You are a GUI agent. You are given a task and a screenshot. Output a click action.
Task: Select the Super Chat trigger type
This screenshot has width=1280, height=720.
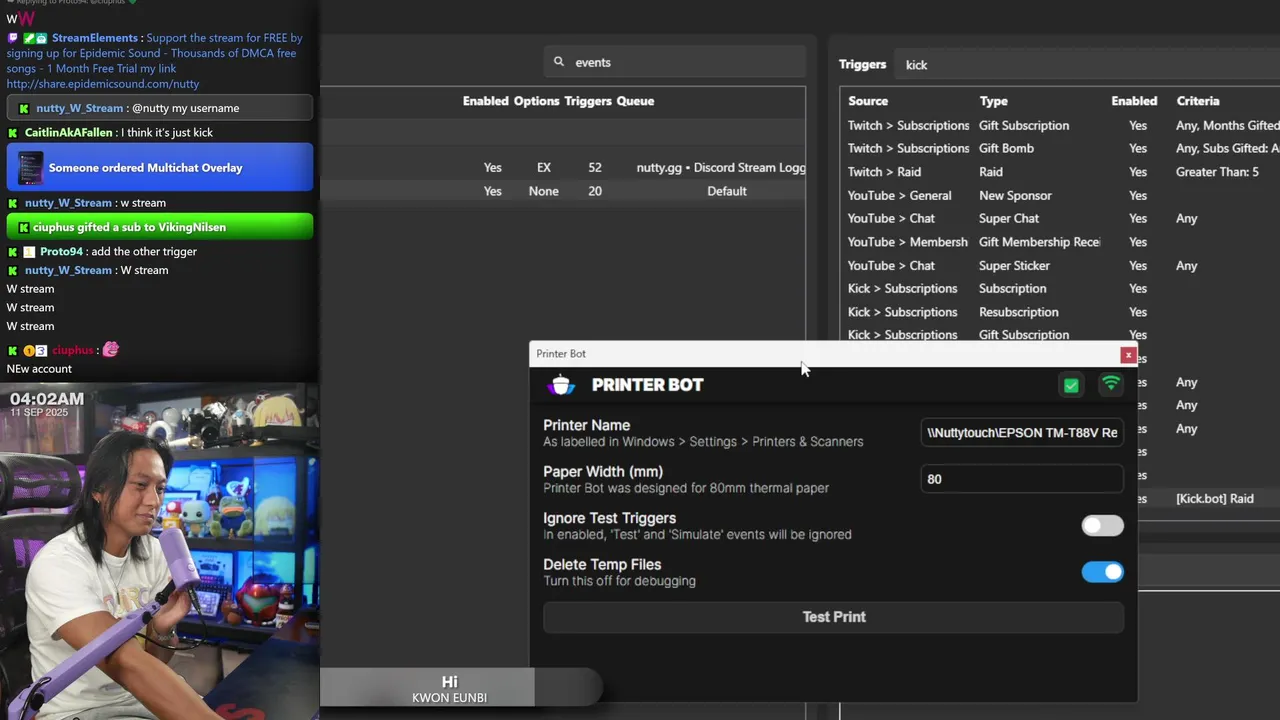[1009, 218]
